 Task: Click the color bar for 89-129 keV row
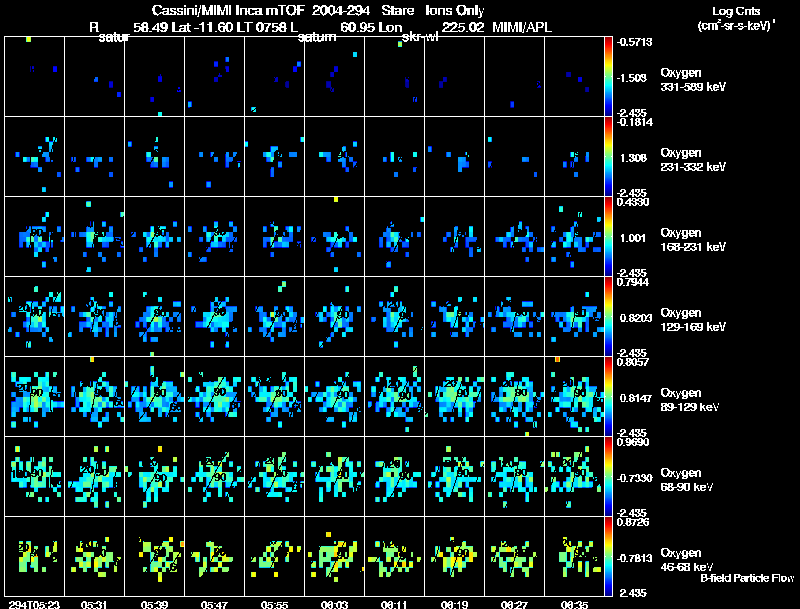608,397
